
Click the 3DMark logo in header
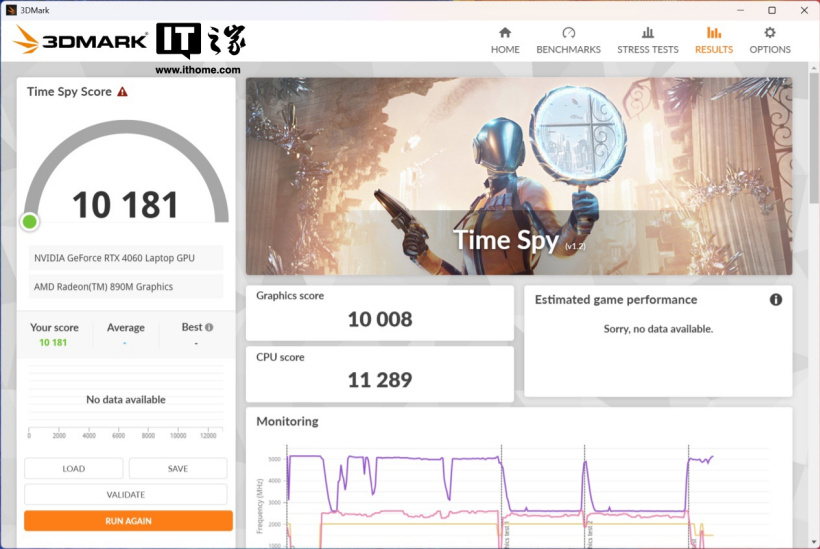[82, 40]
